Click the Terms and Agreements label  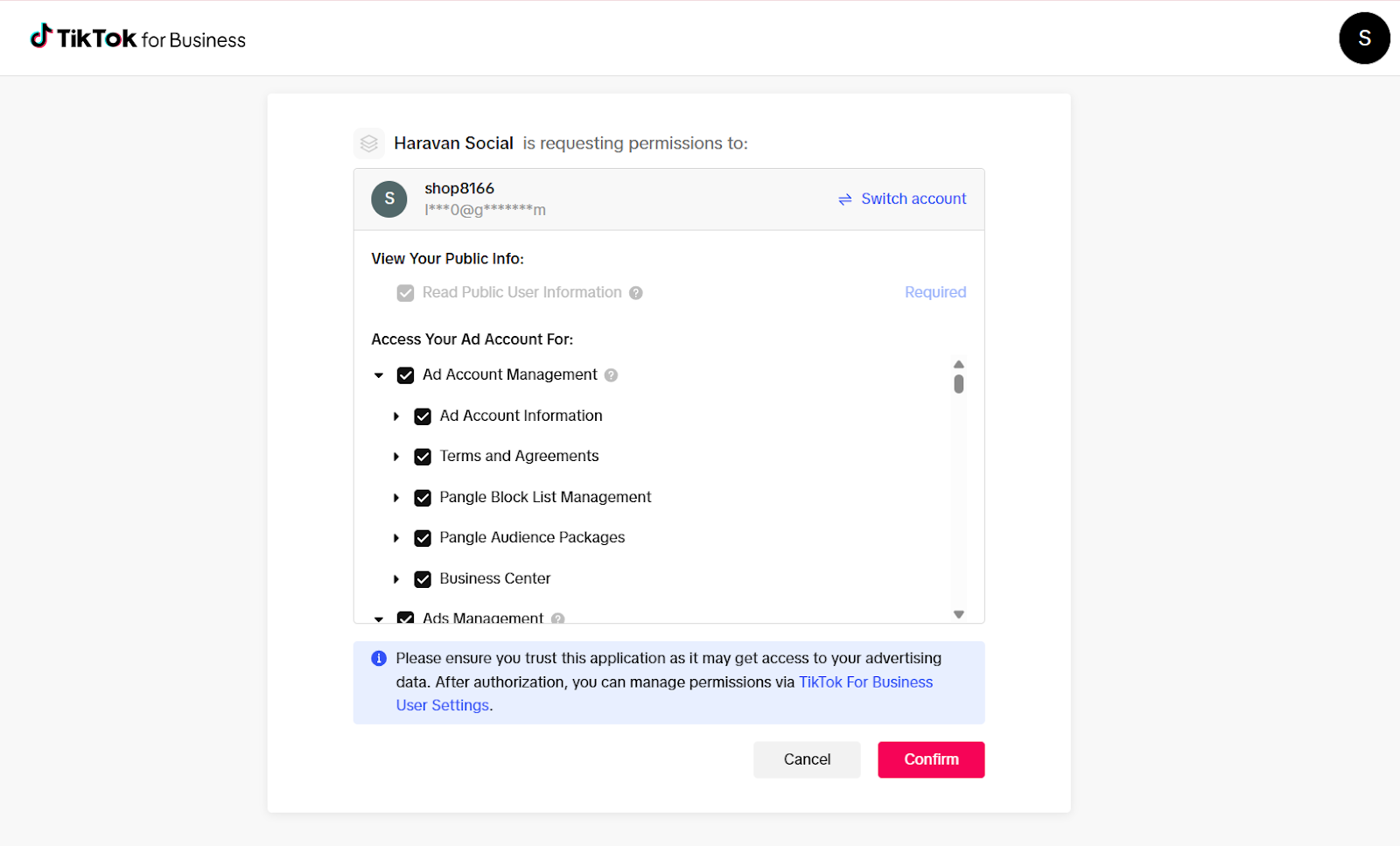(x=519, y=456)
